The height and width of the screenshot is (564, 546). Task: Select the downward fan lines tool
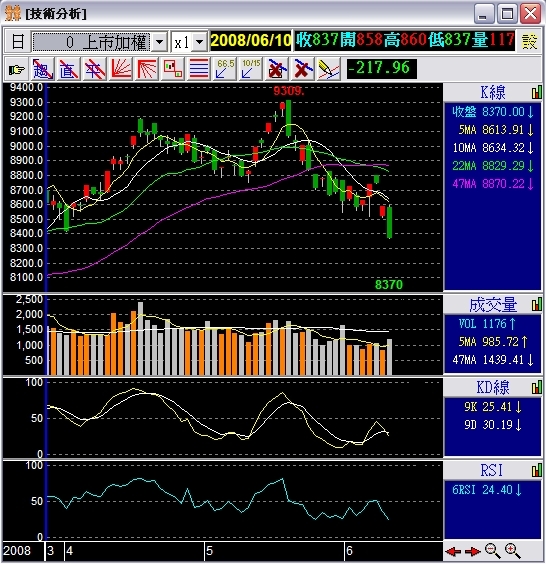click(147, 69)
